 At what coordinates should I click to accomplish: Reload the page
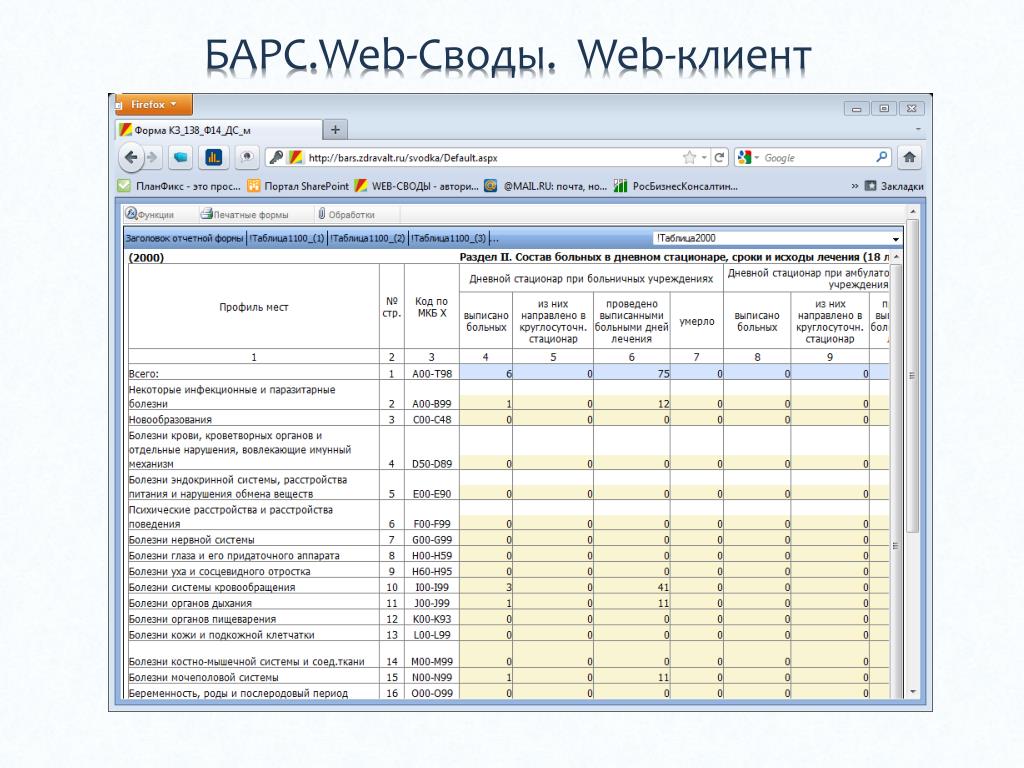pyautogui.click(x=719, y=157)
